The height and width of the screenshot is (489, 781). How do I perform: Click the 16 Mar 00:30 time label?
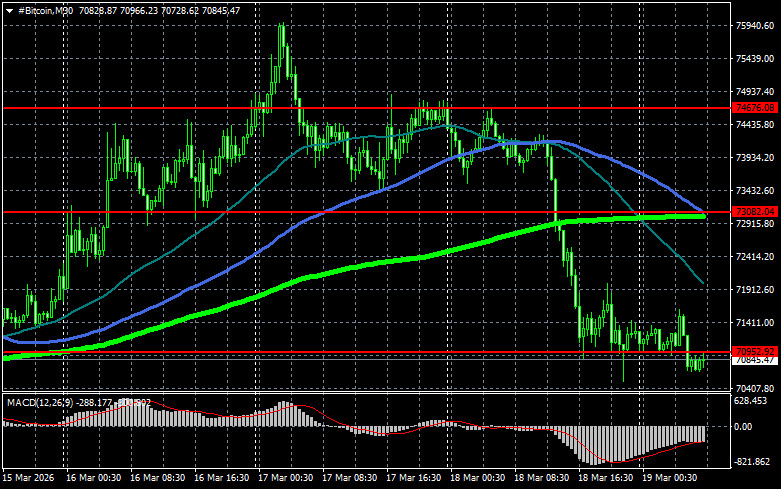[94, 478]
